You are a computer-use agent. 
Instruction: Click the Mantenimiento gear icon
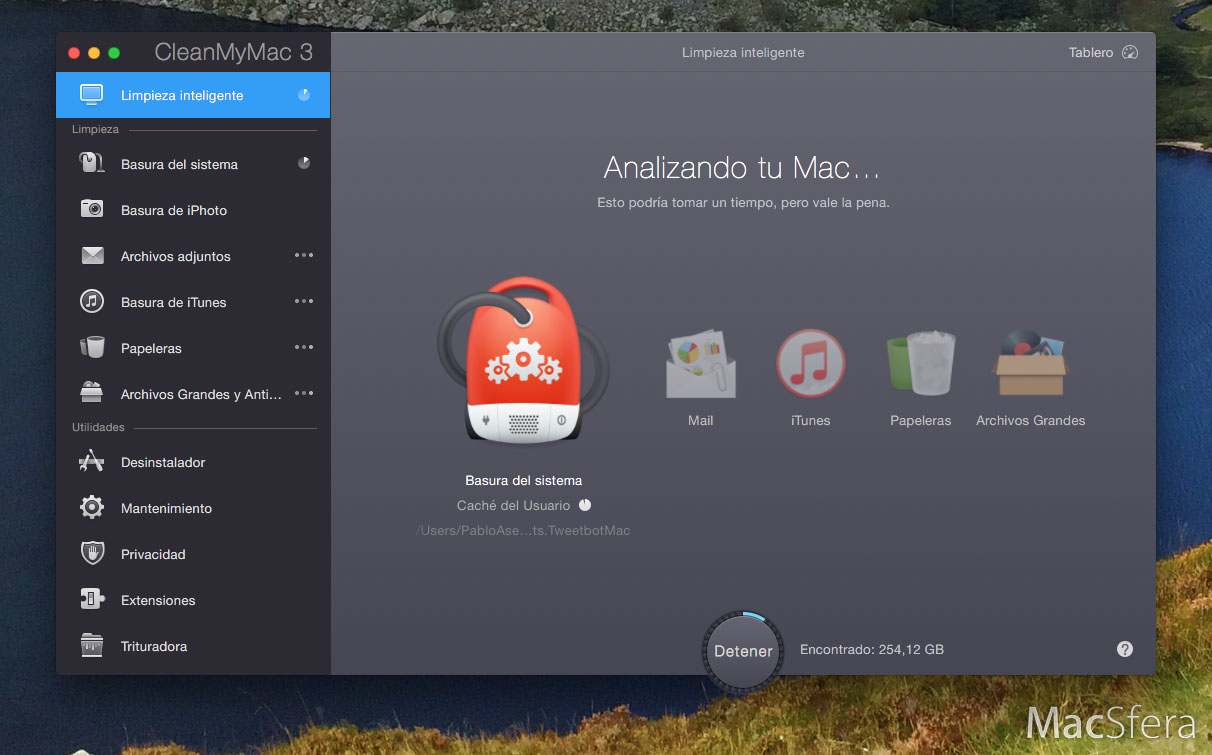pos(92,507)
